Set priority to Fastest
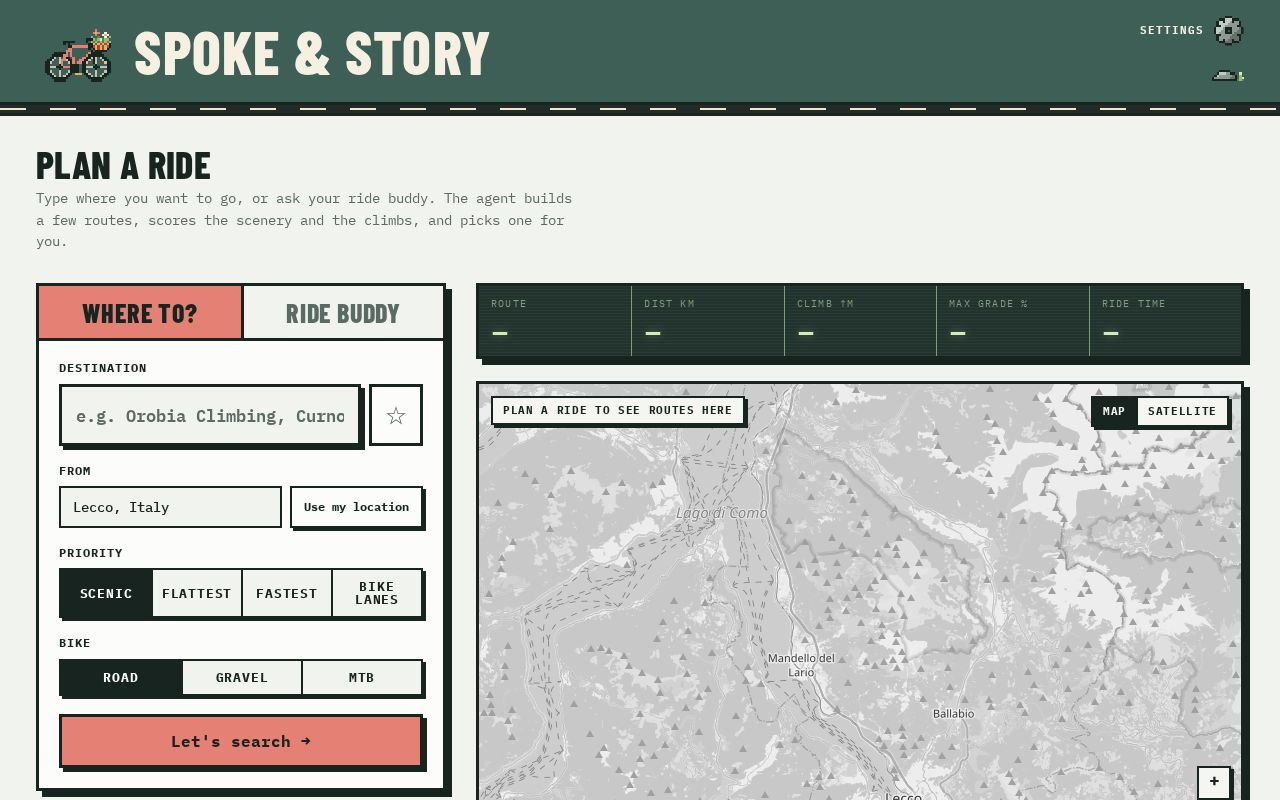The width and height of the screenshot is (1280, 800). 287,593
